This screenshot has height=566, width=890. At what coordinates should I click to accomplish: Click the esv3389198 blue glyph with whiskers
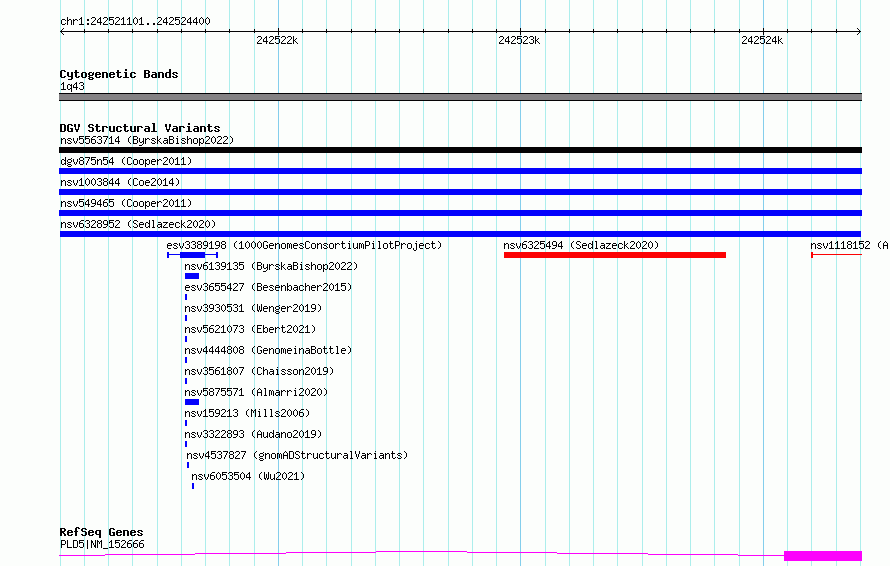click(192, 255)
